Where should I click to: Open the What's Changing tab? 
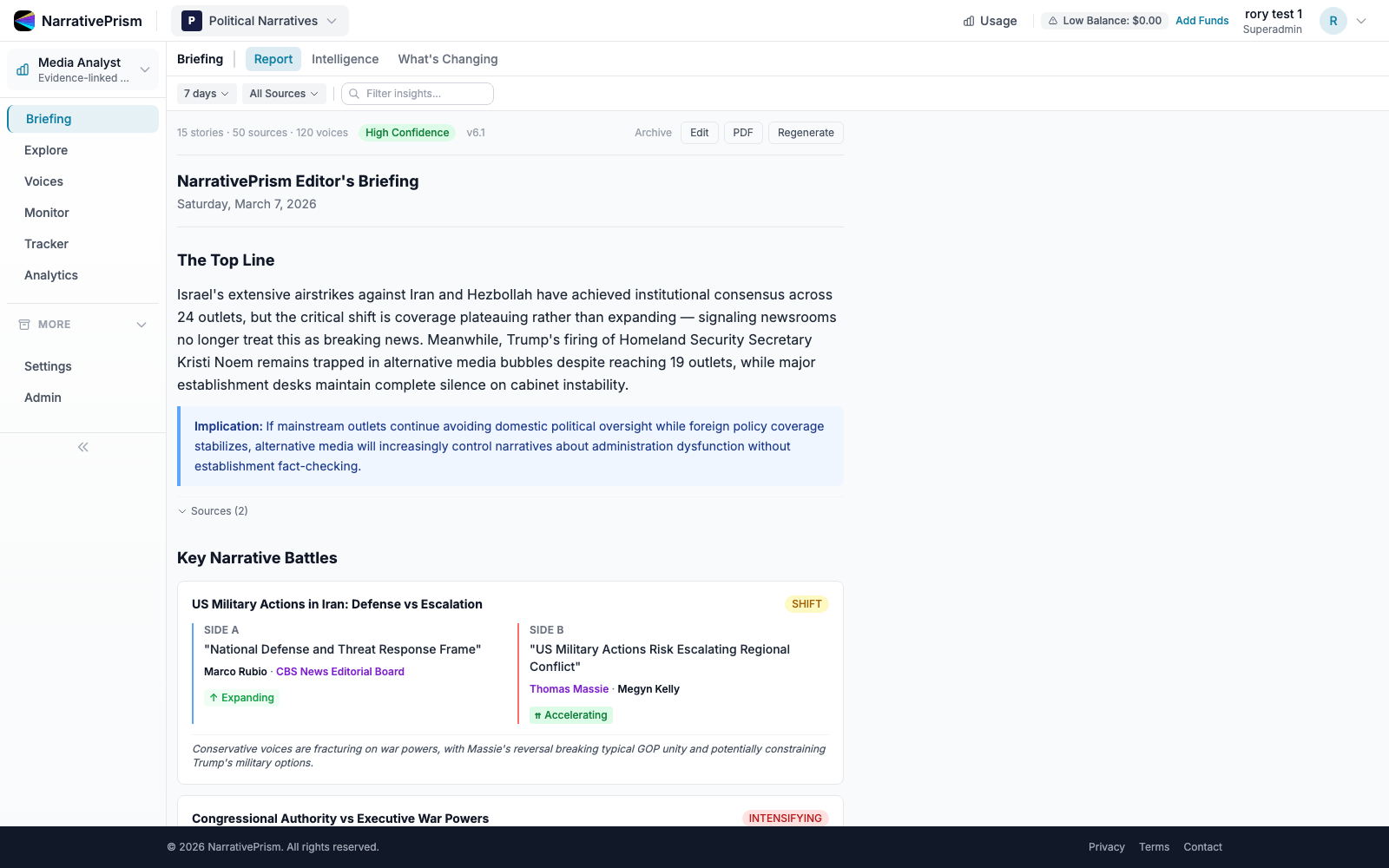pyautogui.click(x=447, y=58)
